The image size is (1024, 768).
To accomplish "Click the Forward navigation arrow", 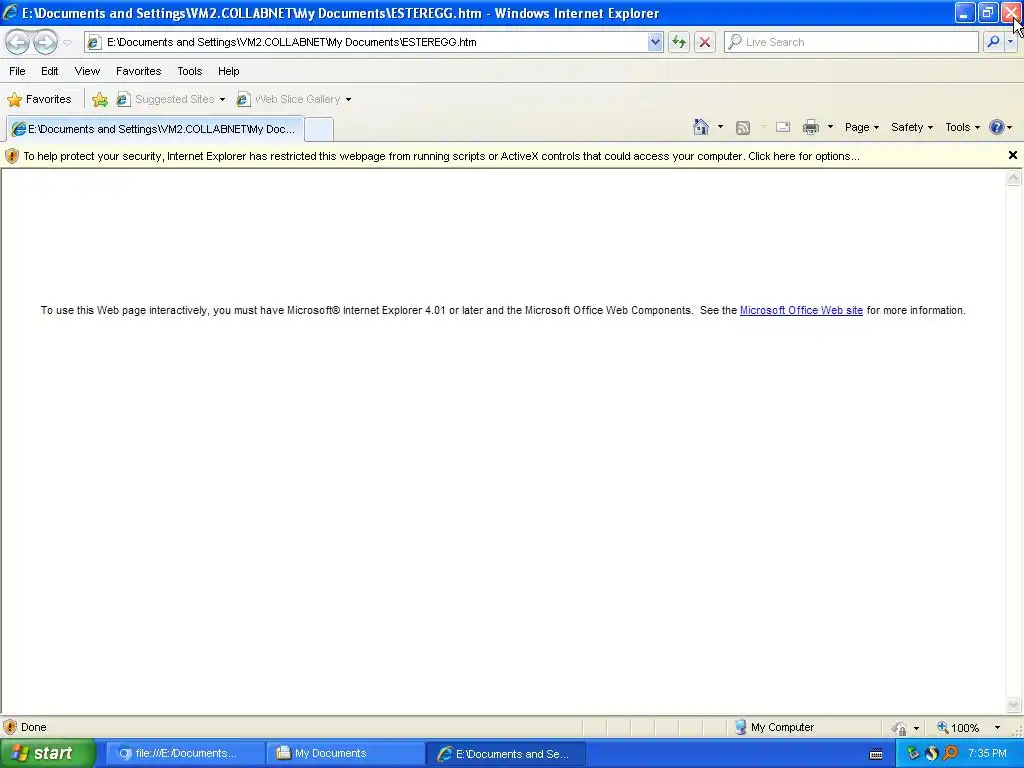I will coord(45,42).
